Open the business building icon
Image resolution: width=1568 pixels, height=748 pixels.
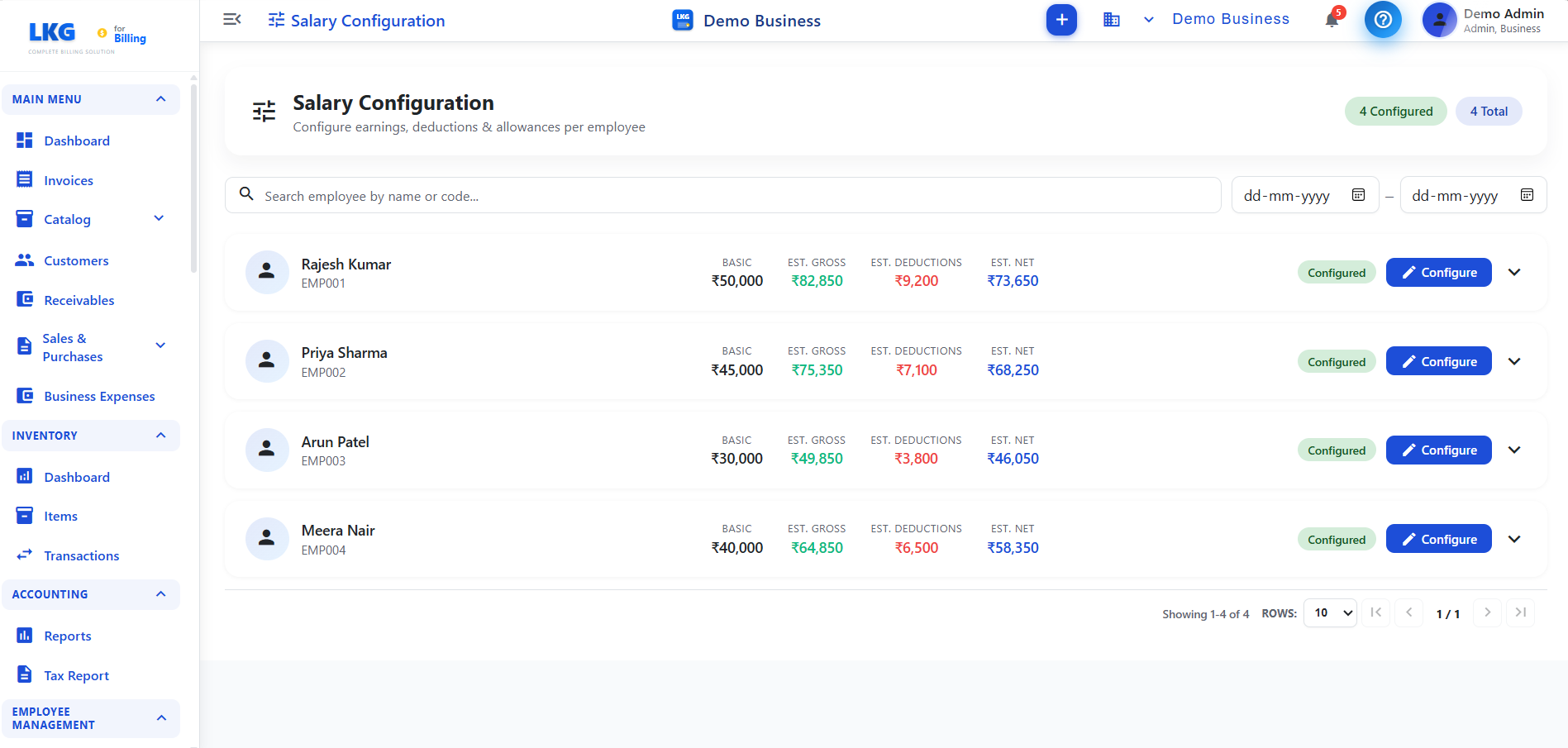1112,20
